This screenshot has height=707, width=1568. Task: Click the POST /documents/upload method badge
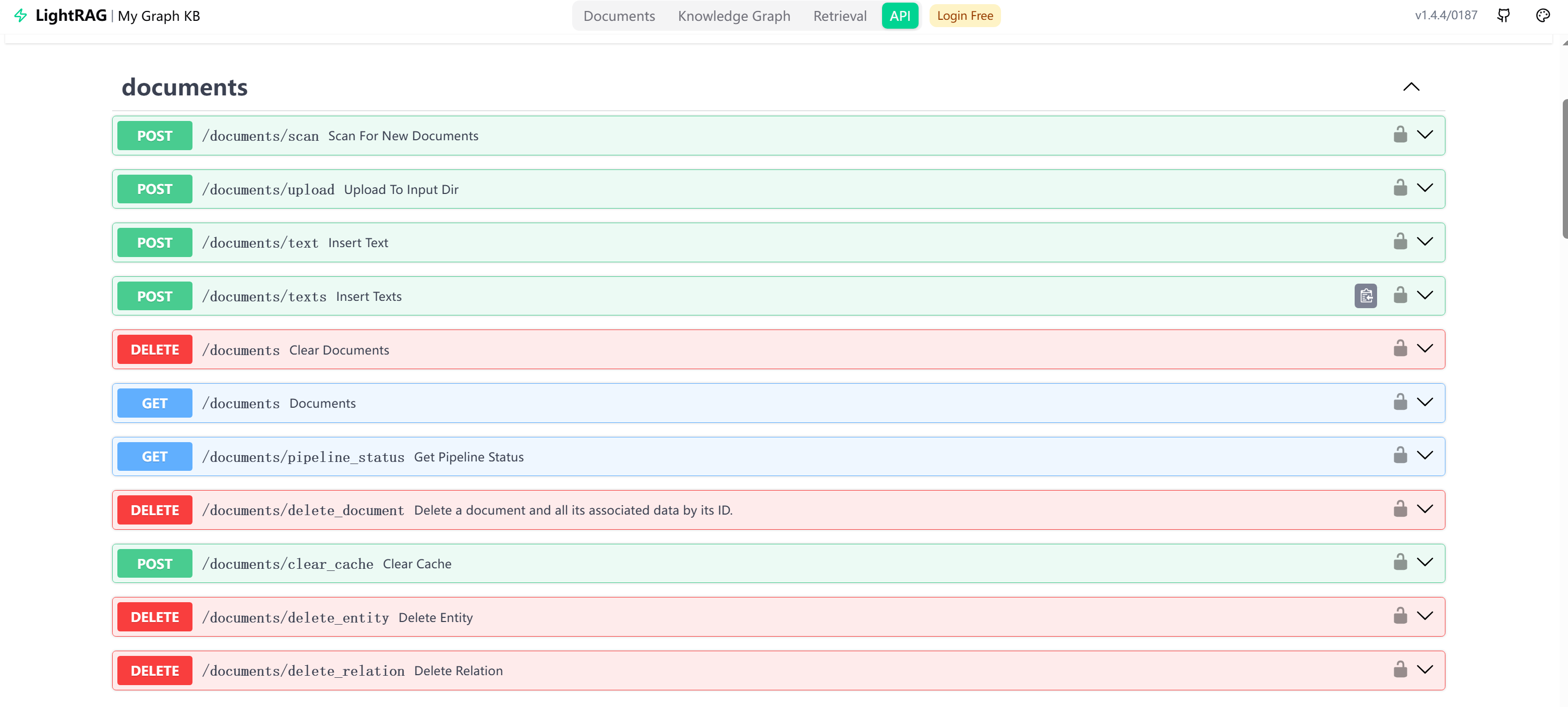pos(154,189)
